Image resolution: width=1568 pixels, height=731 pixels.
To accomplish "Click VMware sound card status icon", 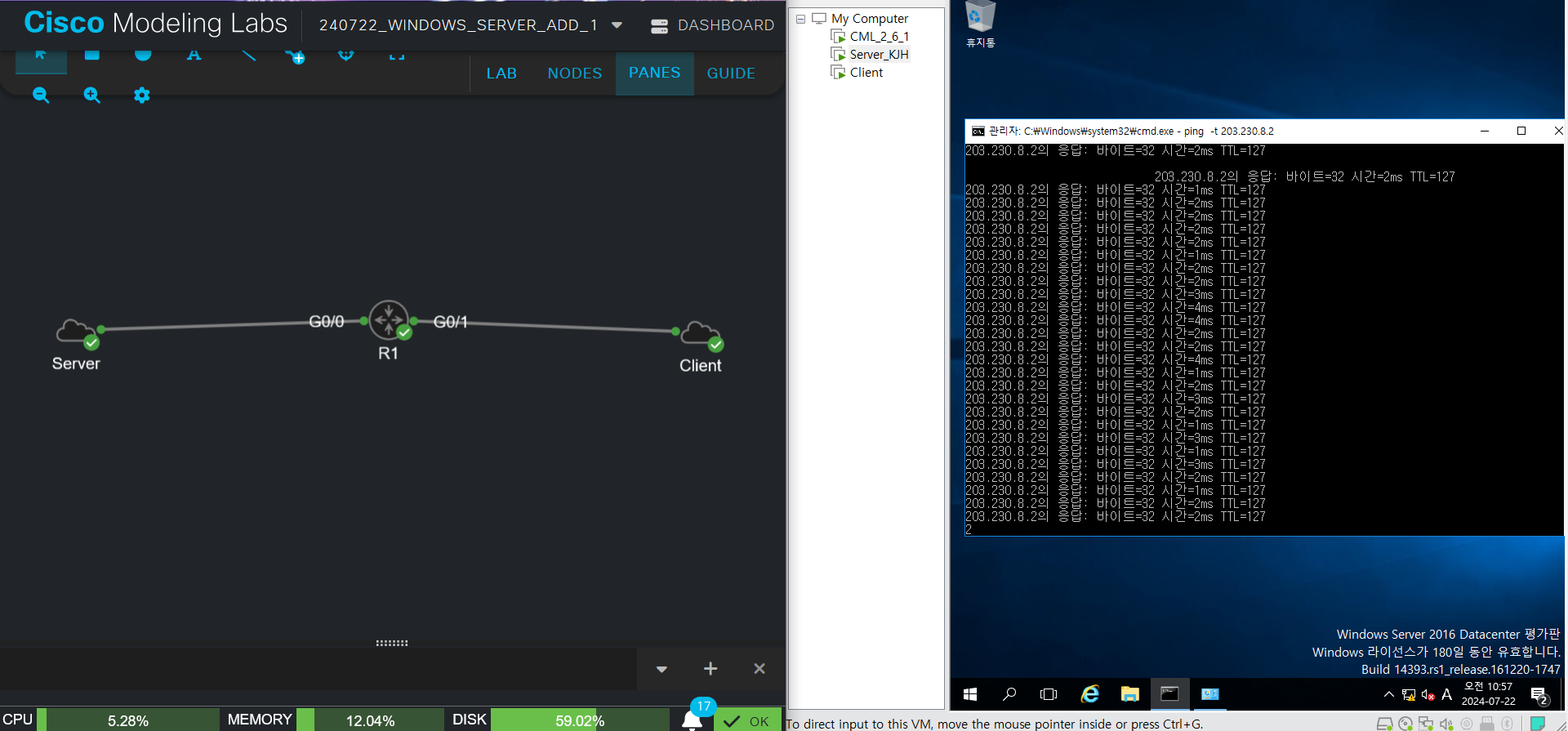I will (1446, 724).
